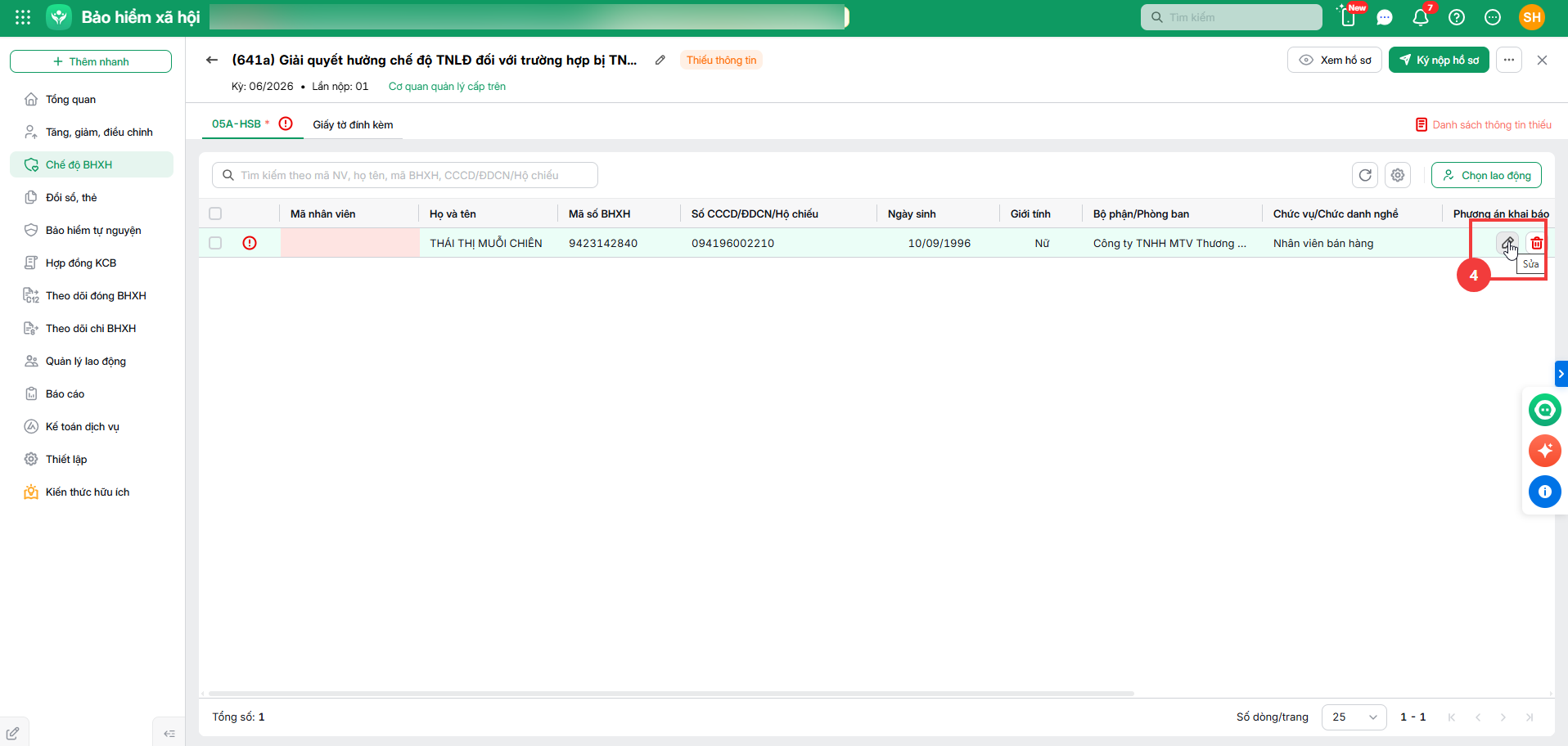Open the SH user avatar menu

(x=1532, y=17)
